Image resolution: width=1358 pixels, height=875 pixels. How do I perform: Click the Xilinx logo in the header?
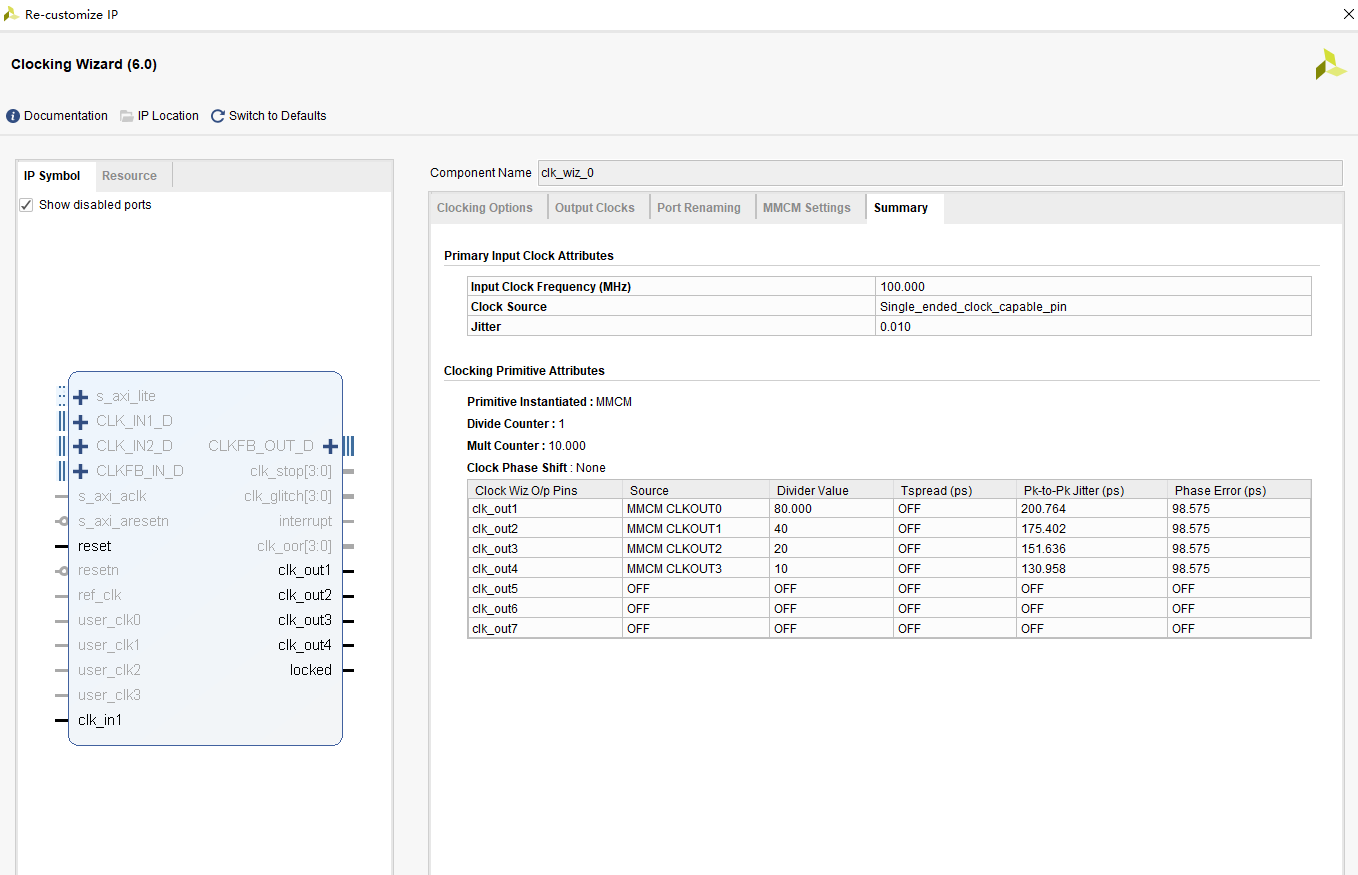1330,64
